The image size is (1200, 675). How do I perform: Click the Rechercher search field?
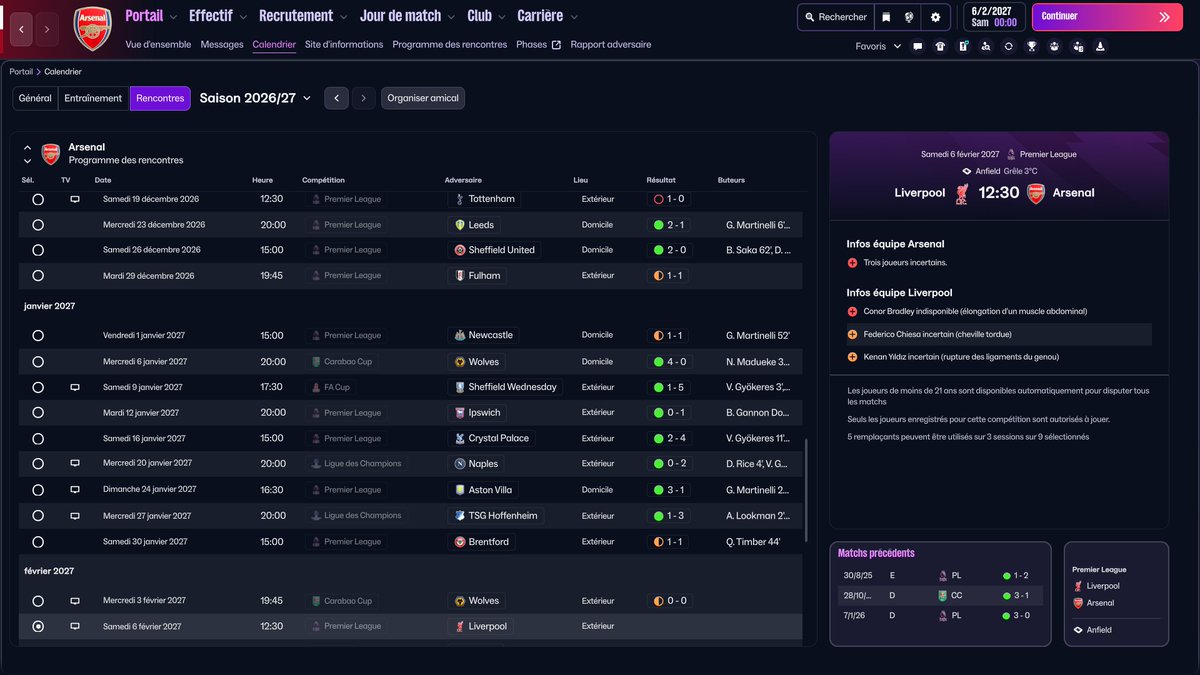(834, 17)
